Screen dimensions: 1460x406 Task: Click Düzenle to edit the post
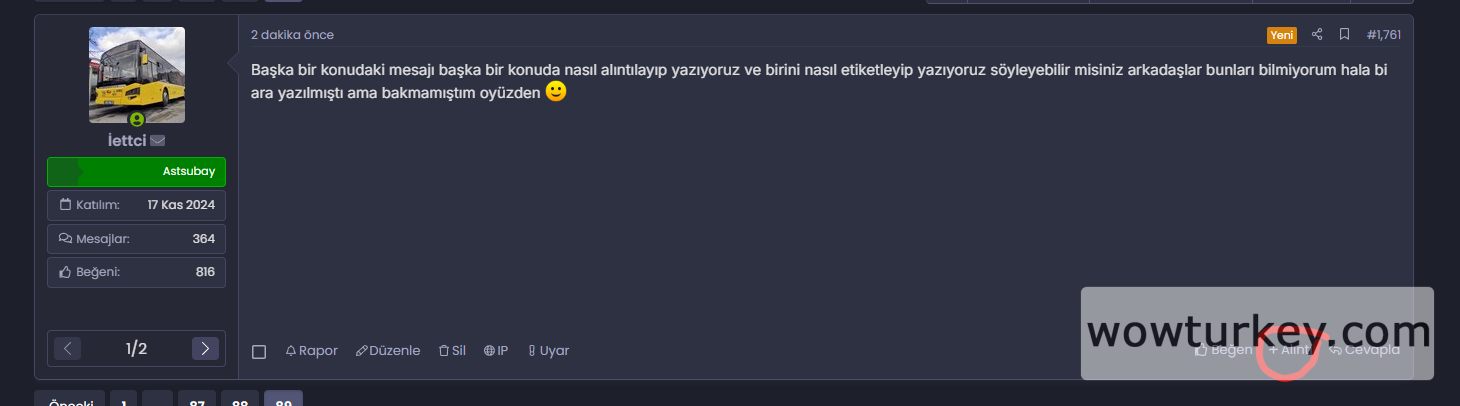388,351
